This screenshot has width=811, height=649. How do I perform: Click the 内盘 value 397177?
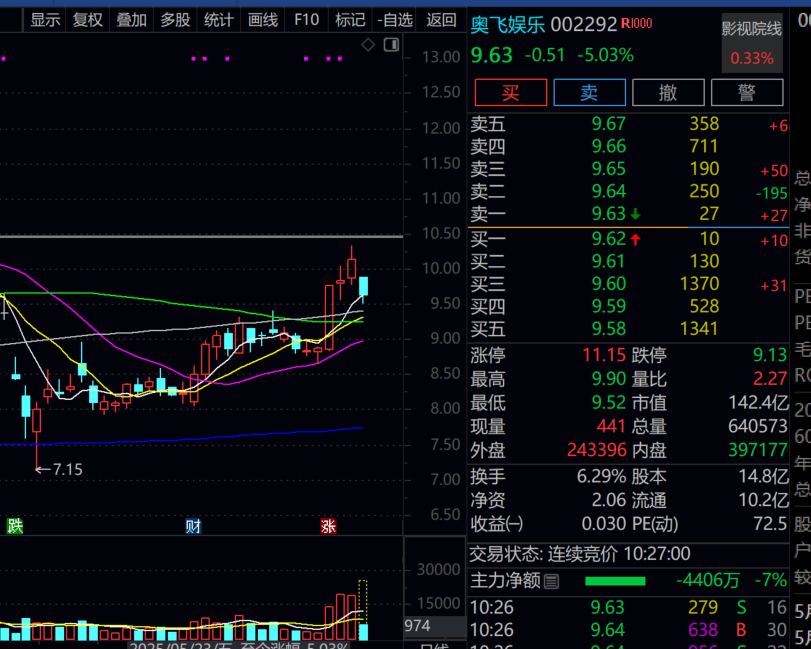pos(758,450)
